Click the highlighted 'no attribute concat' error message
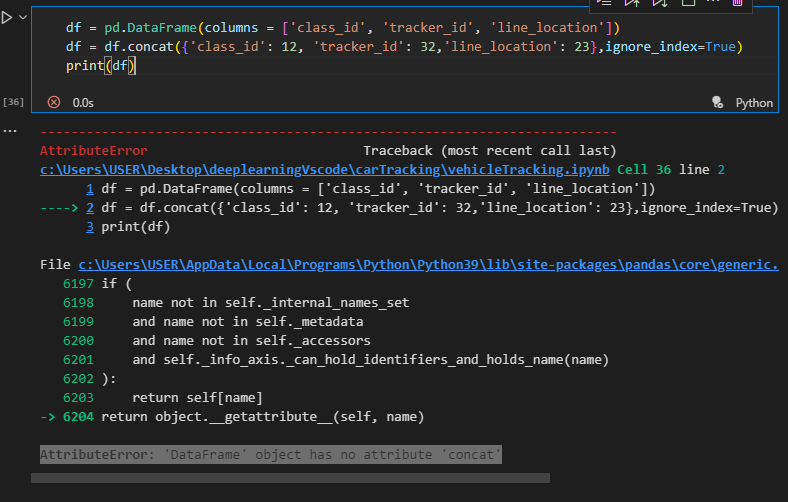Screen dimensions: 788x502 271,455
